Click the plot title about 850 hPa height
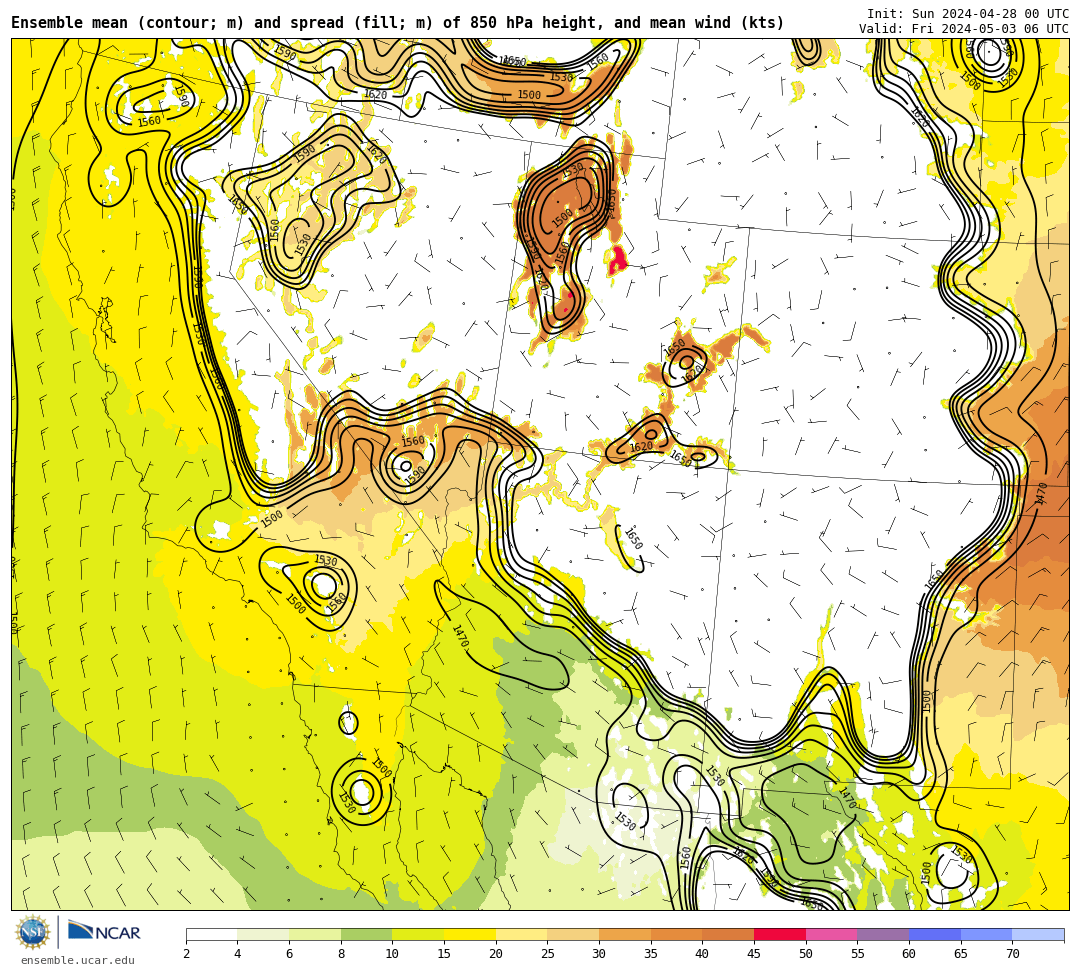This screenshot has height=973, width=1080. 397,23
